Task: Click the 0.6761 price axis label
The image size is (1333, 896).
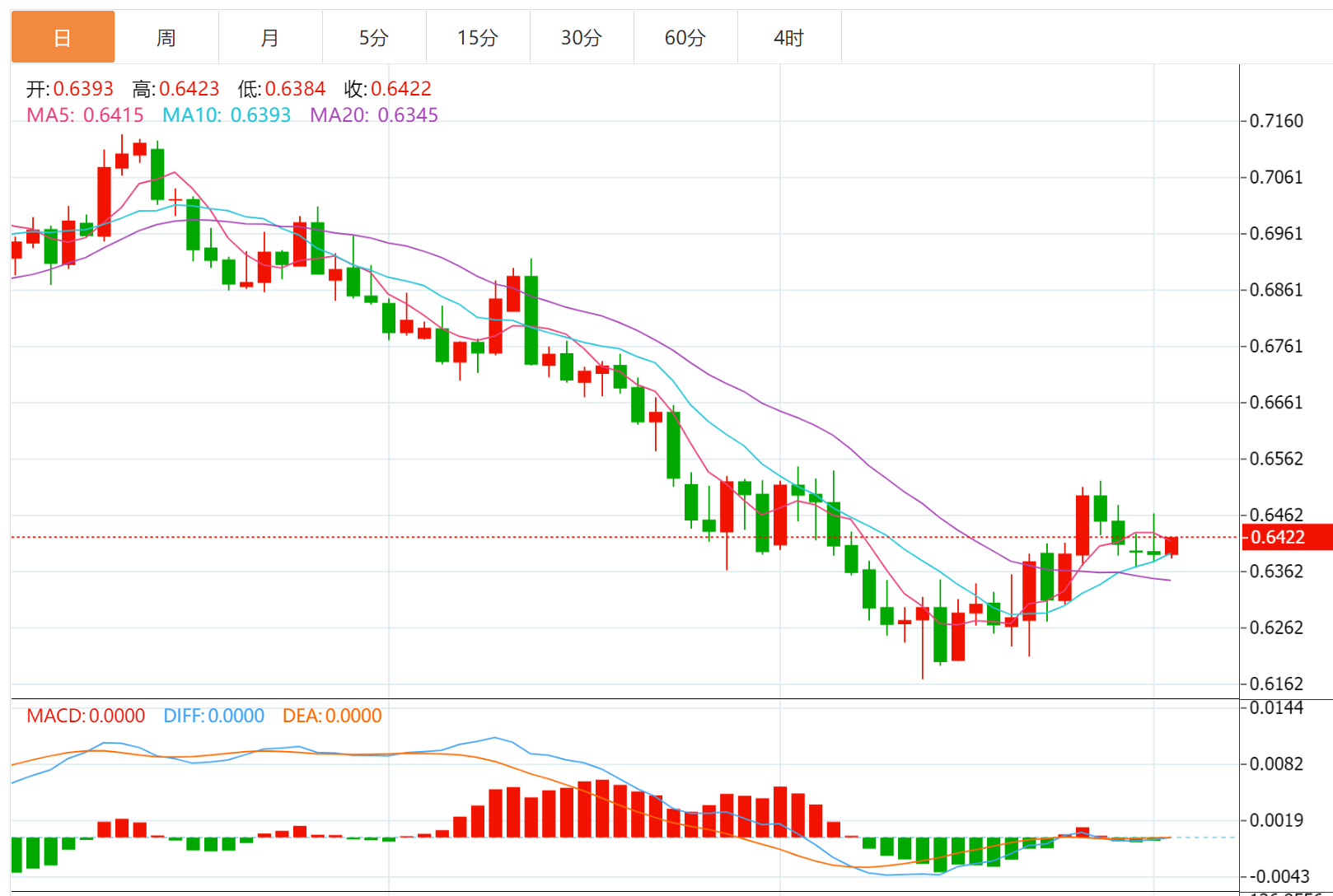Action: pyautogui.click(x=1276, y=346)
